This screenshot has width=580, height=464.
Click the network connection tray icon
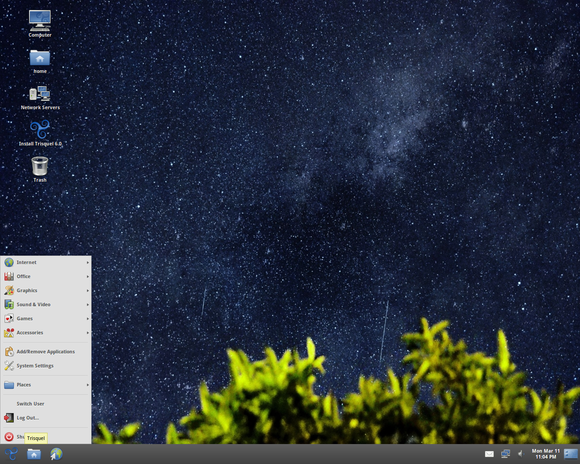point(505,454)
